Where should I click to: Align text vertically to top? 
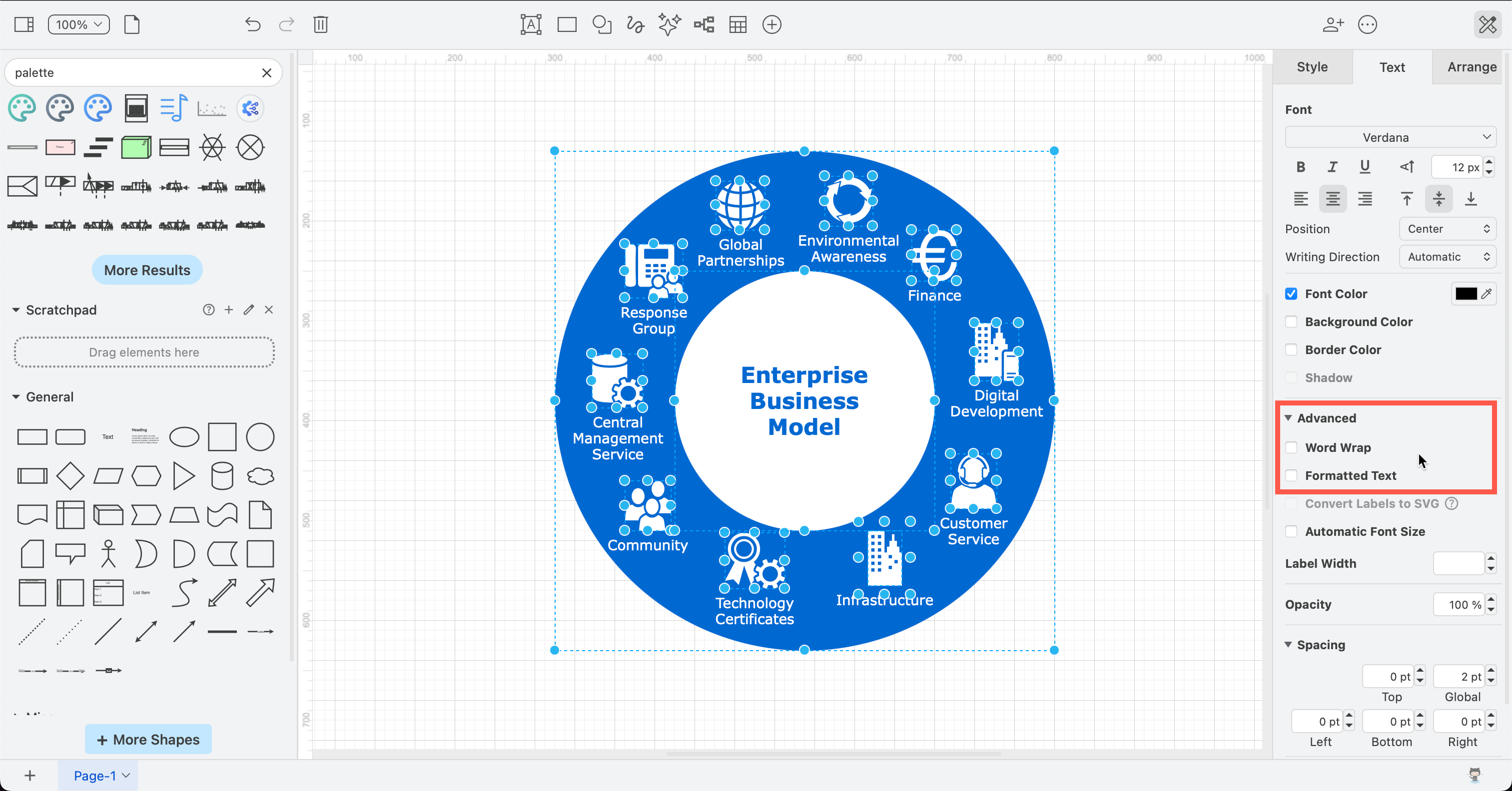1407,199
